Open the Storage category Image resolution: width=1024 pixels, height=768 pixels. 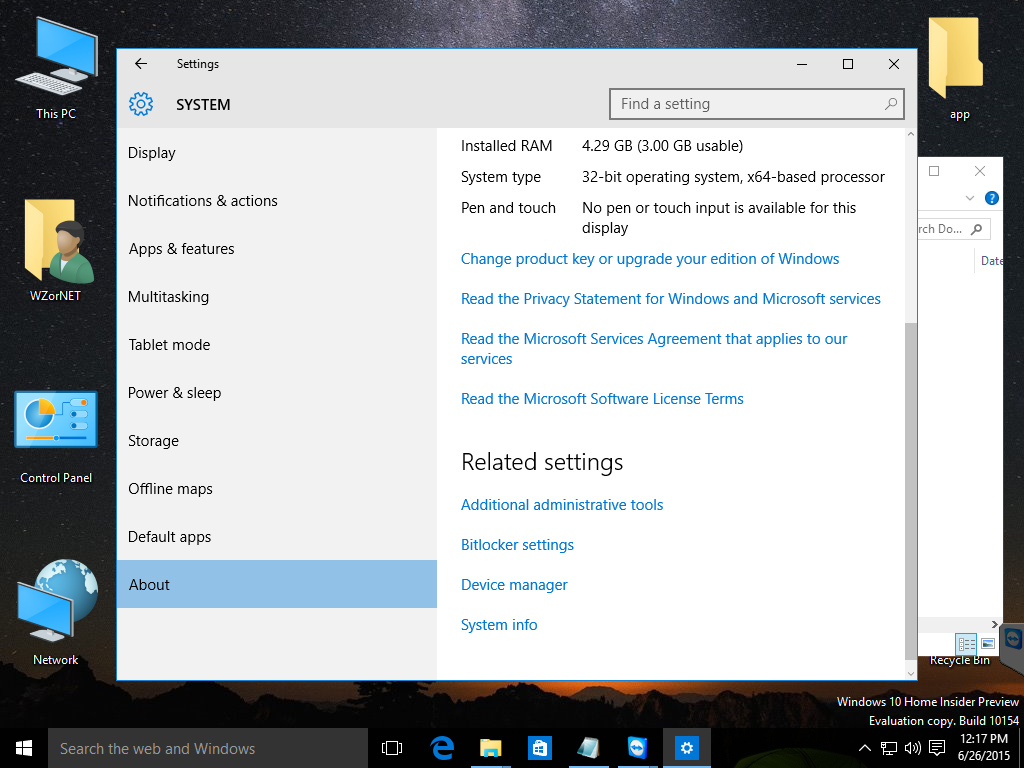[276, 441]
